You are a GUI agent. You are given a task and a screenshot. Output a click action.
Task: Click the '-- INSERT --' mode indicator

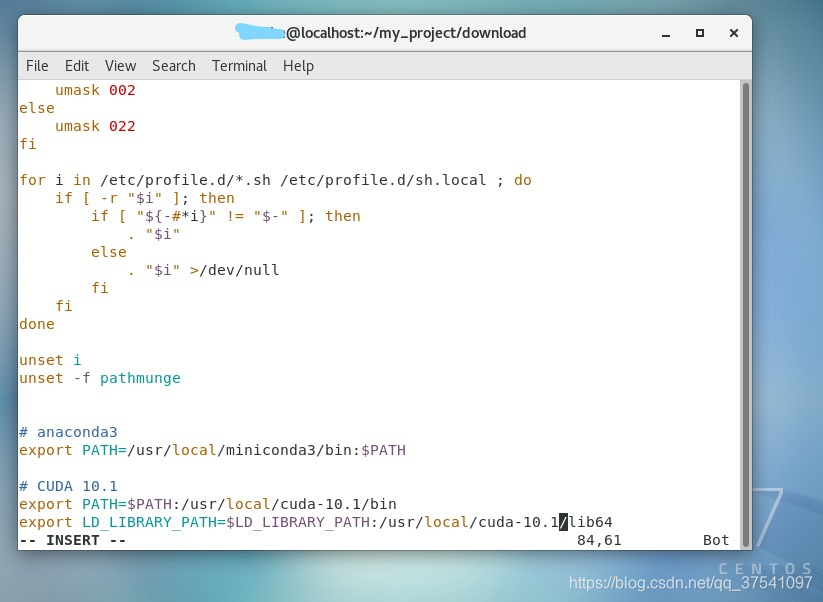(x=73, y=540)
